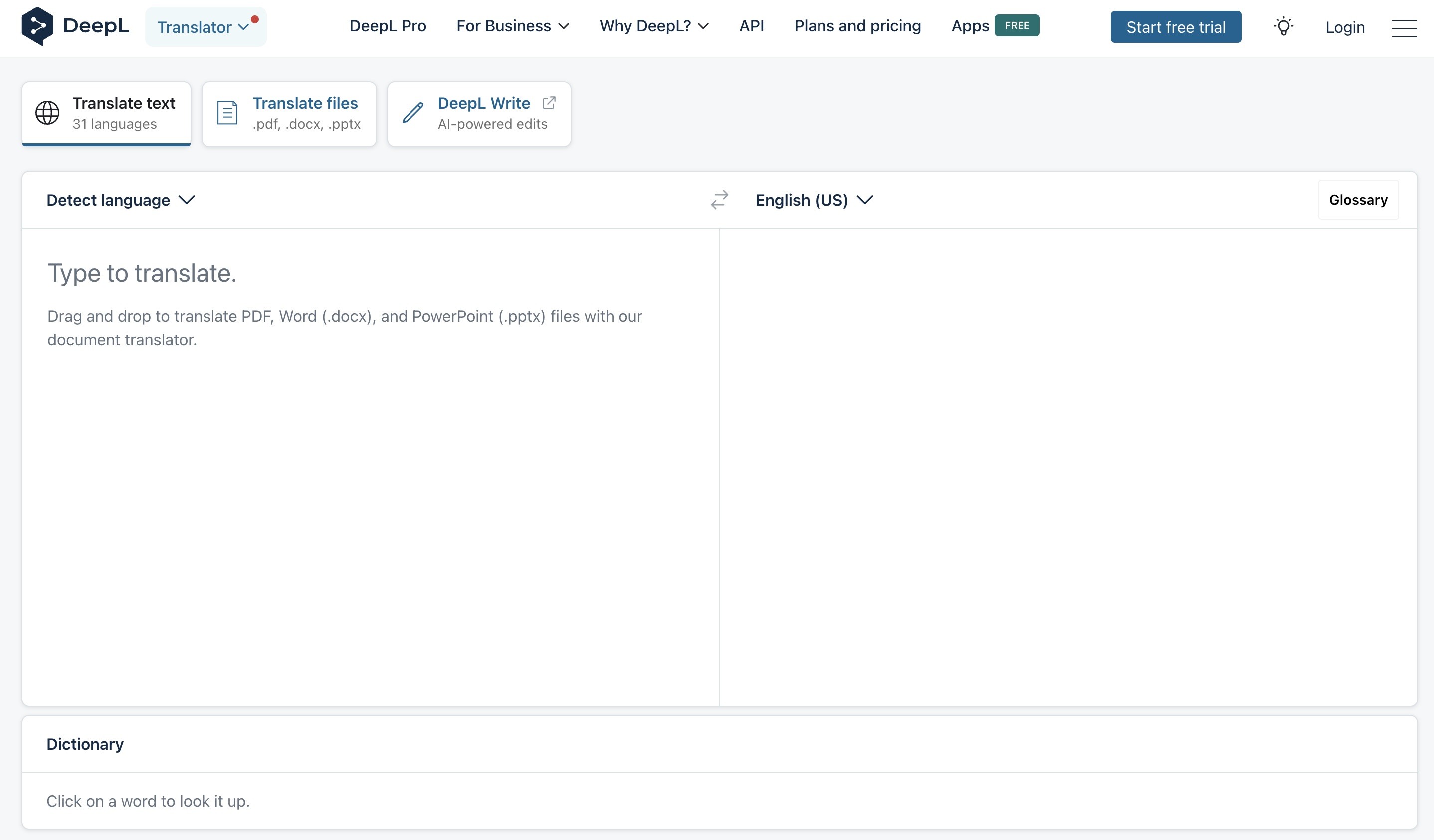The image size is (1434, 840).
Task: Swap languages using the arrows icon
Action: pos(719,200)
